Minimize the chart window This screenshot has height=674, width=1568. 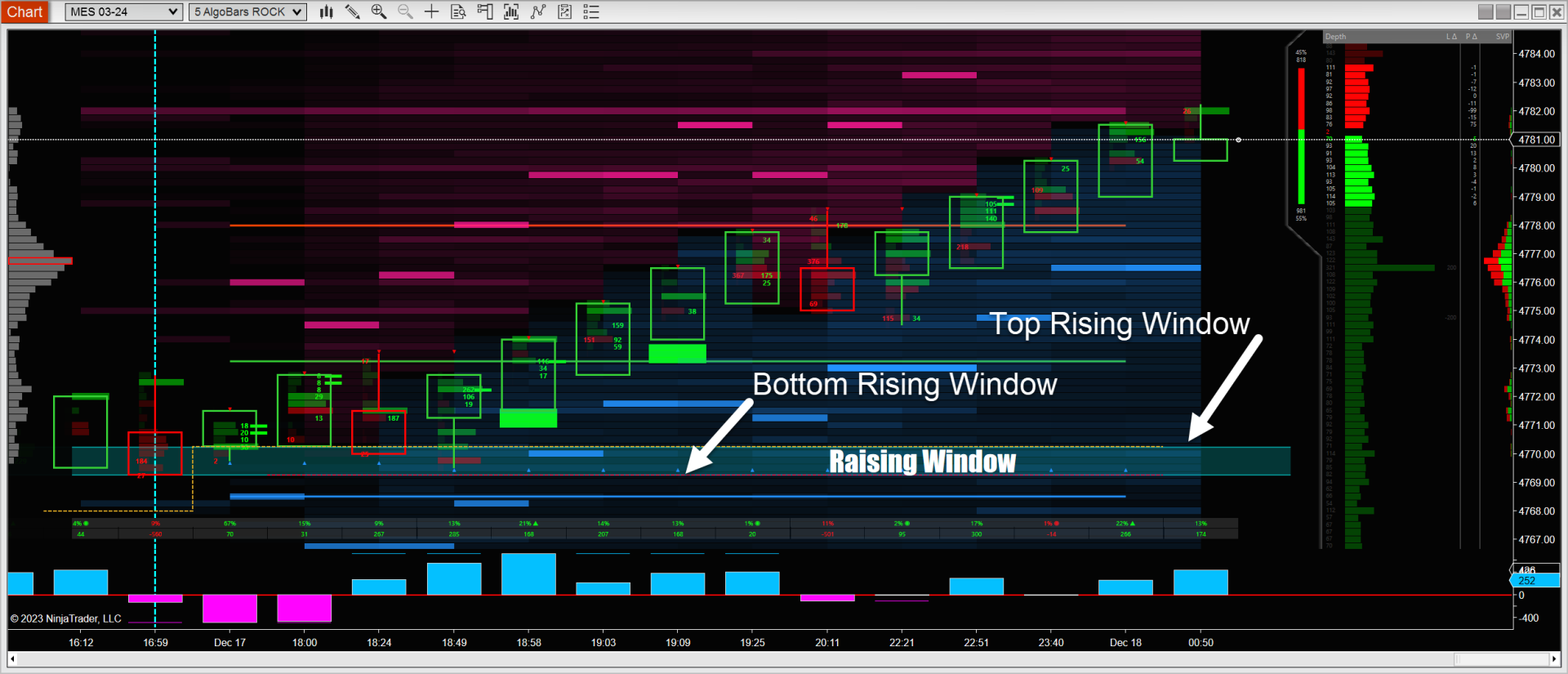[1521, 11]
